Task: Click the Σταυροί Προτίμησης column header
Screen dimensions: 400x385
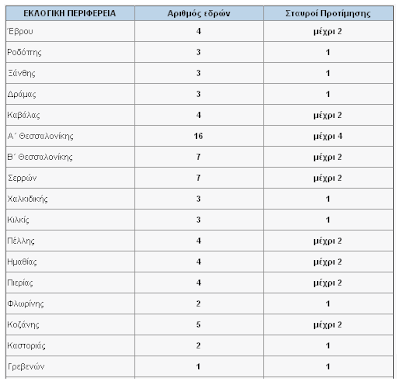Action: pyautogui.click(x=328, y=13)
